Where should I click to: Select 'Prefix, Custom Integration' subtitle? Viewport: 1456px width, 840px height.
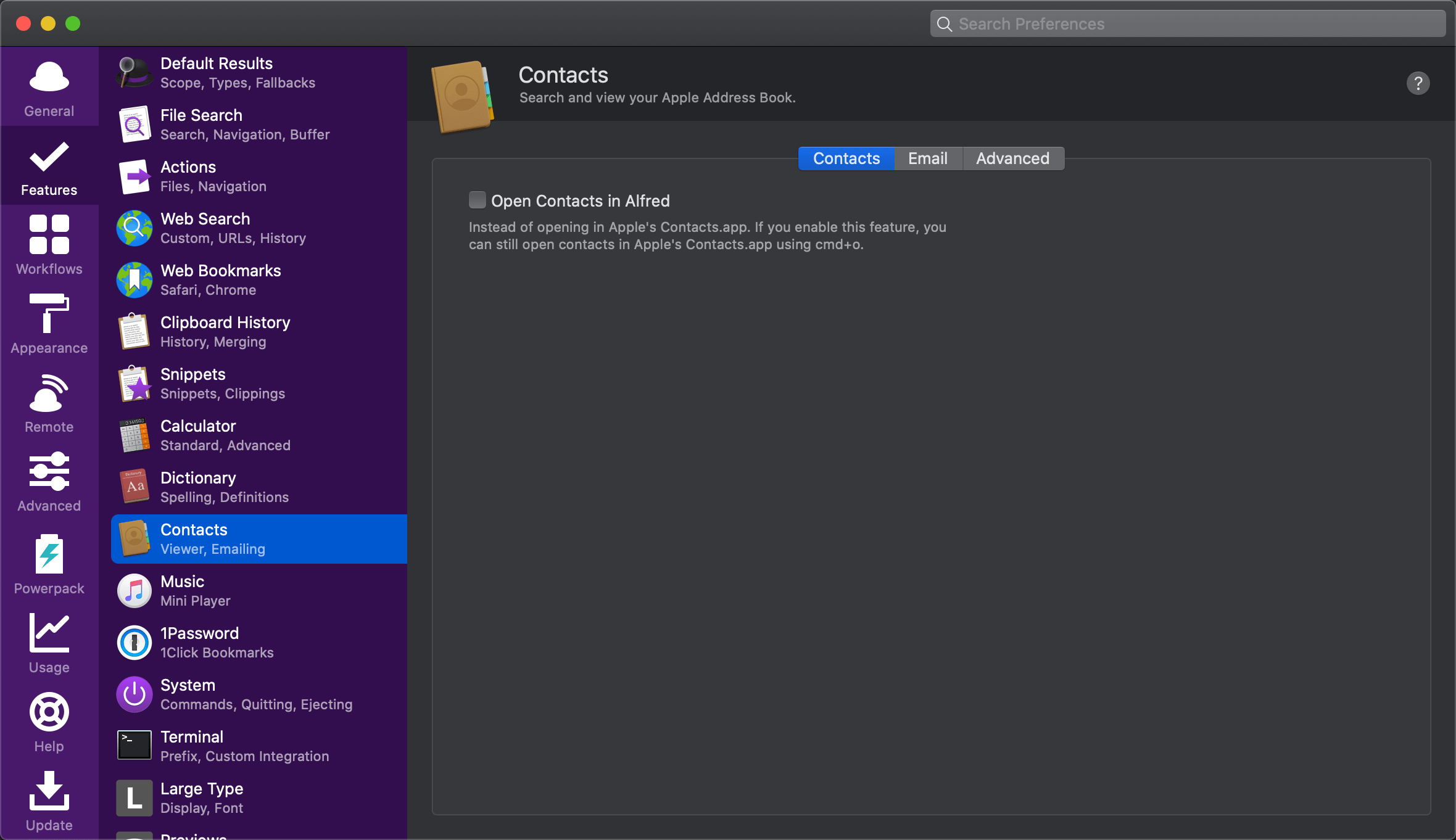(x=245, y=756)
